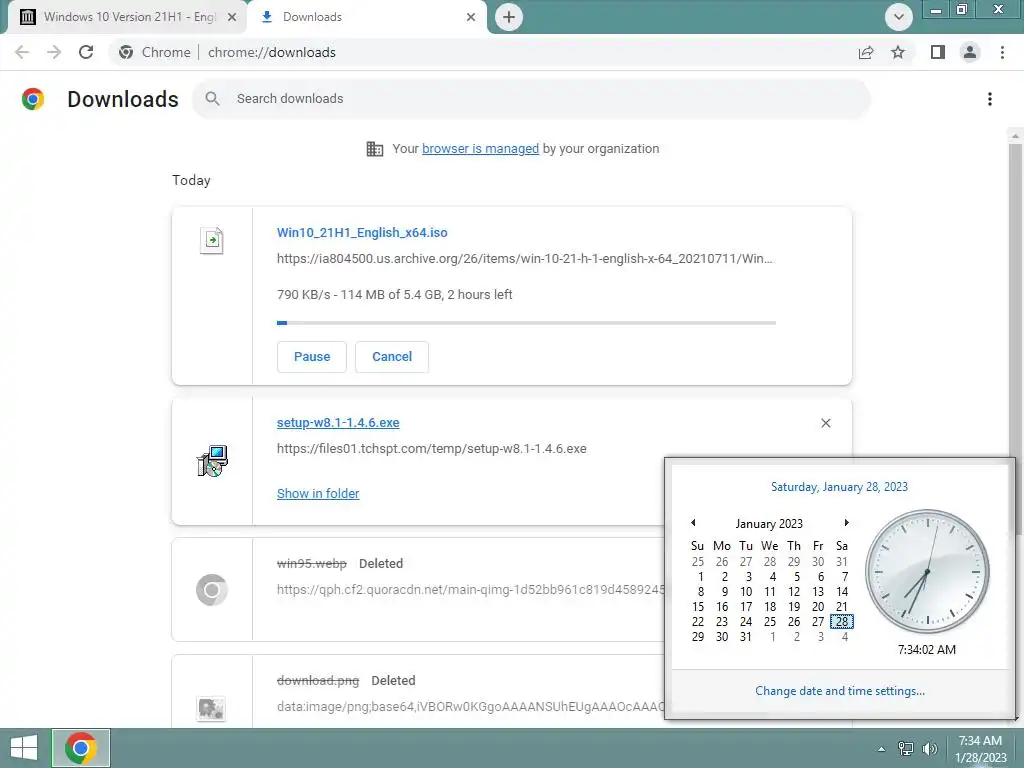The height and width of the screenshot is (768, 1024).
Task: Open the tab search dropdown
Action: 899,17
